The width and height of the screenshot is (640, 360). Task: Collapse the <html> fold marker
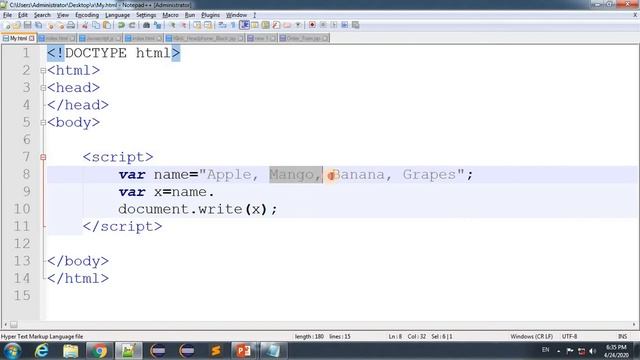click(43, 71)
